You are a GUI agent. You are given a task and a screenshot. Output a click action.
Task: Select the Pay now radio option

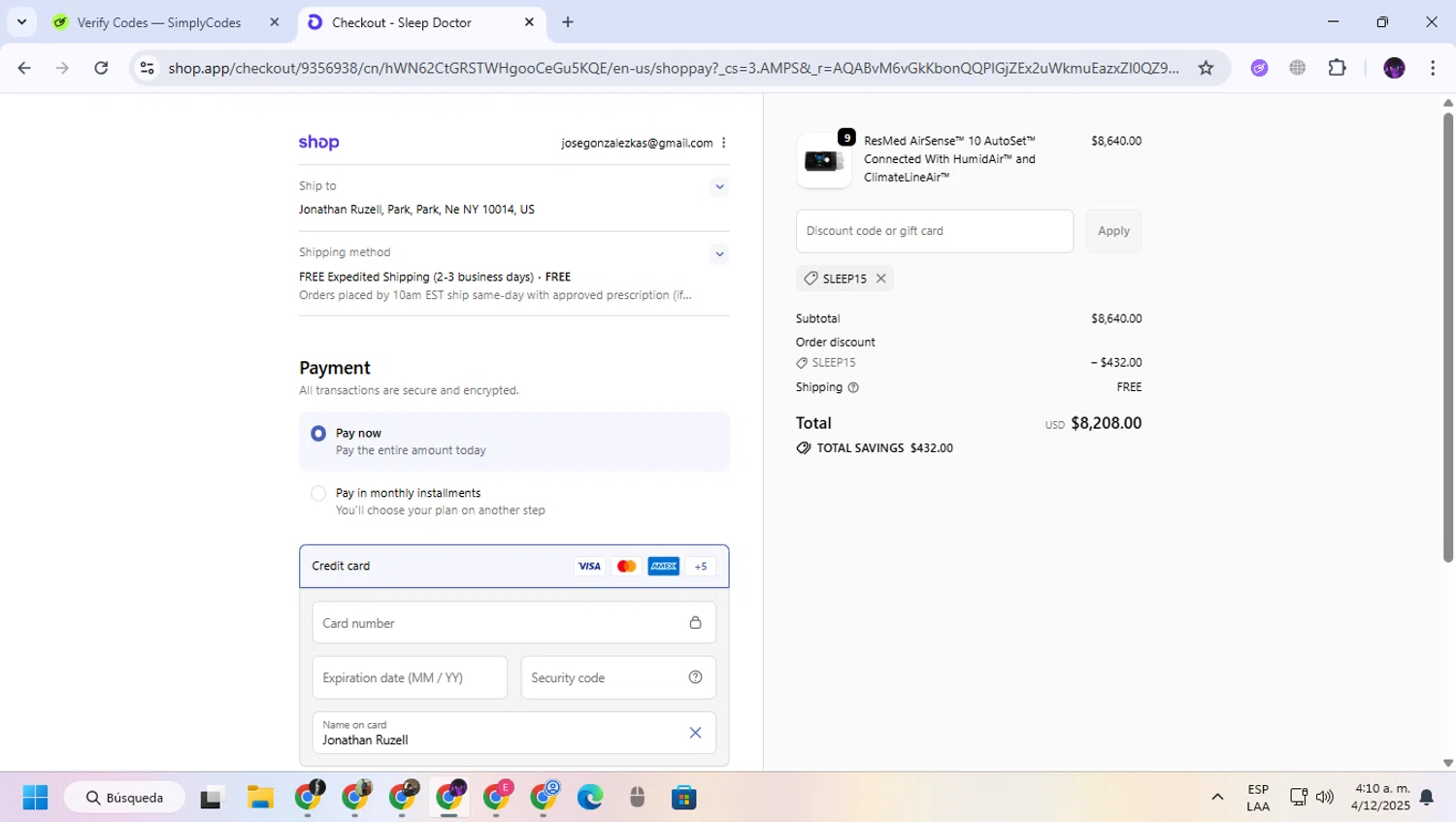318,434
